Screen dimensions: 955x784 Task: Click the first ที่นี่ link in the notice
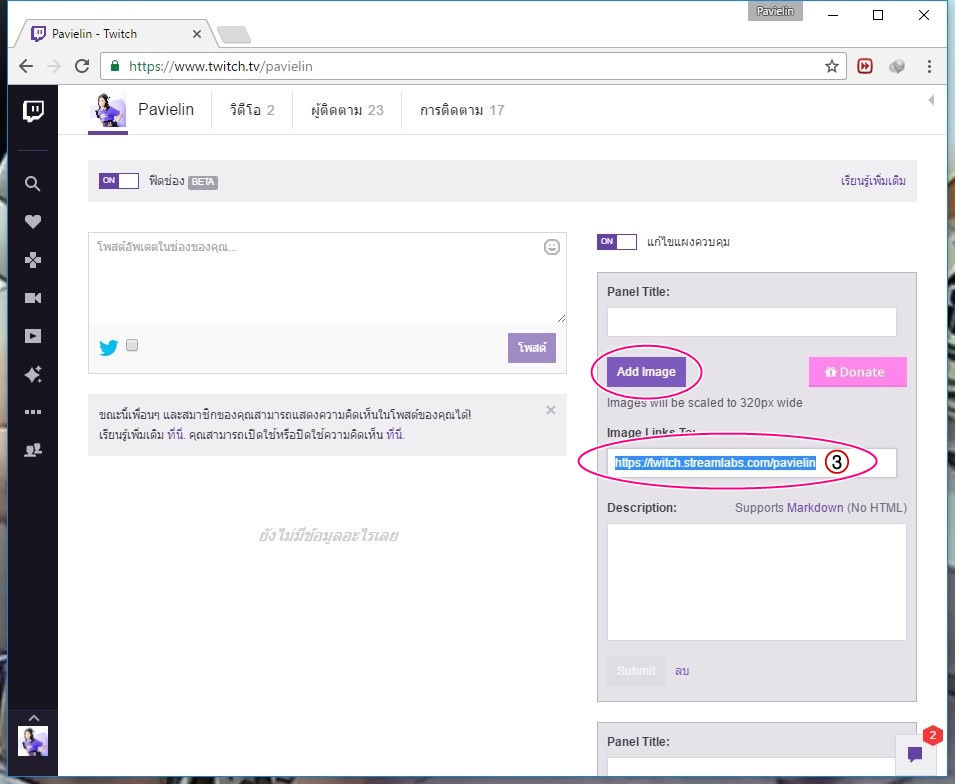point(175,434)
